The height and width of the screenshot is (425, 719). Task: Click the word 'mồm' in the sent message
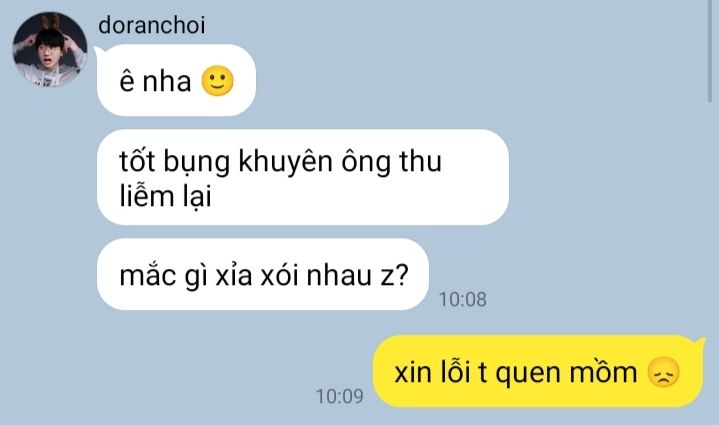[x=603, y=372]
